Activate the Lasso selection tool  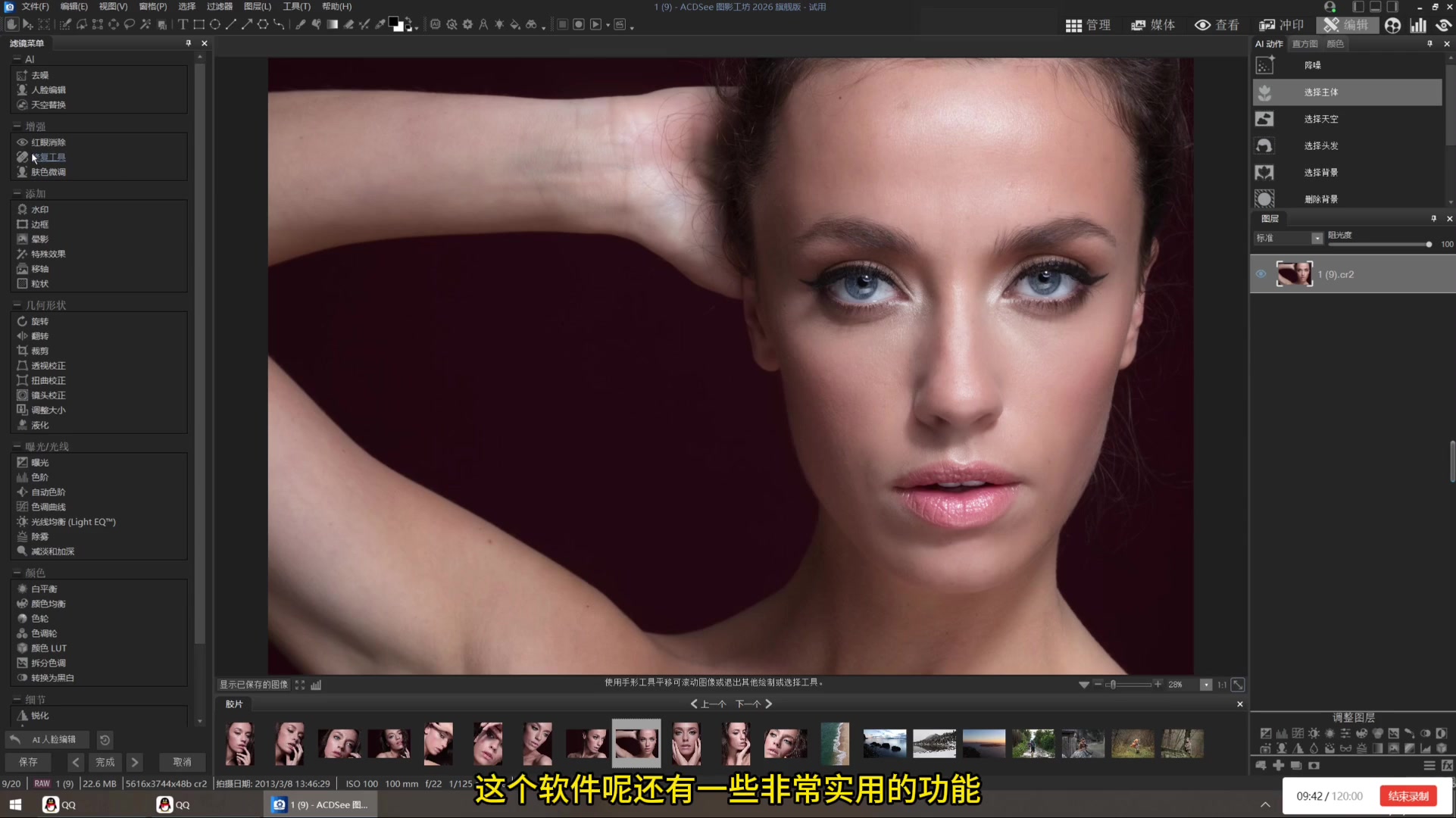point(130,24)
